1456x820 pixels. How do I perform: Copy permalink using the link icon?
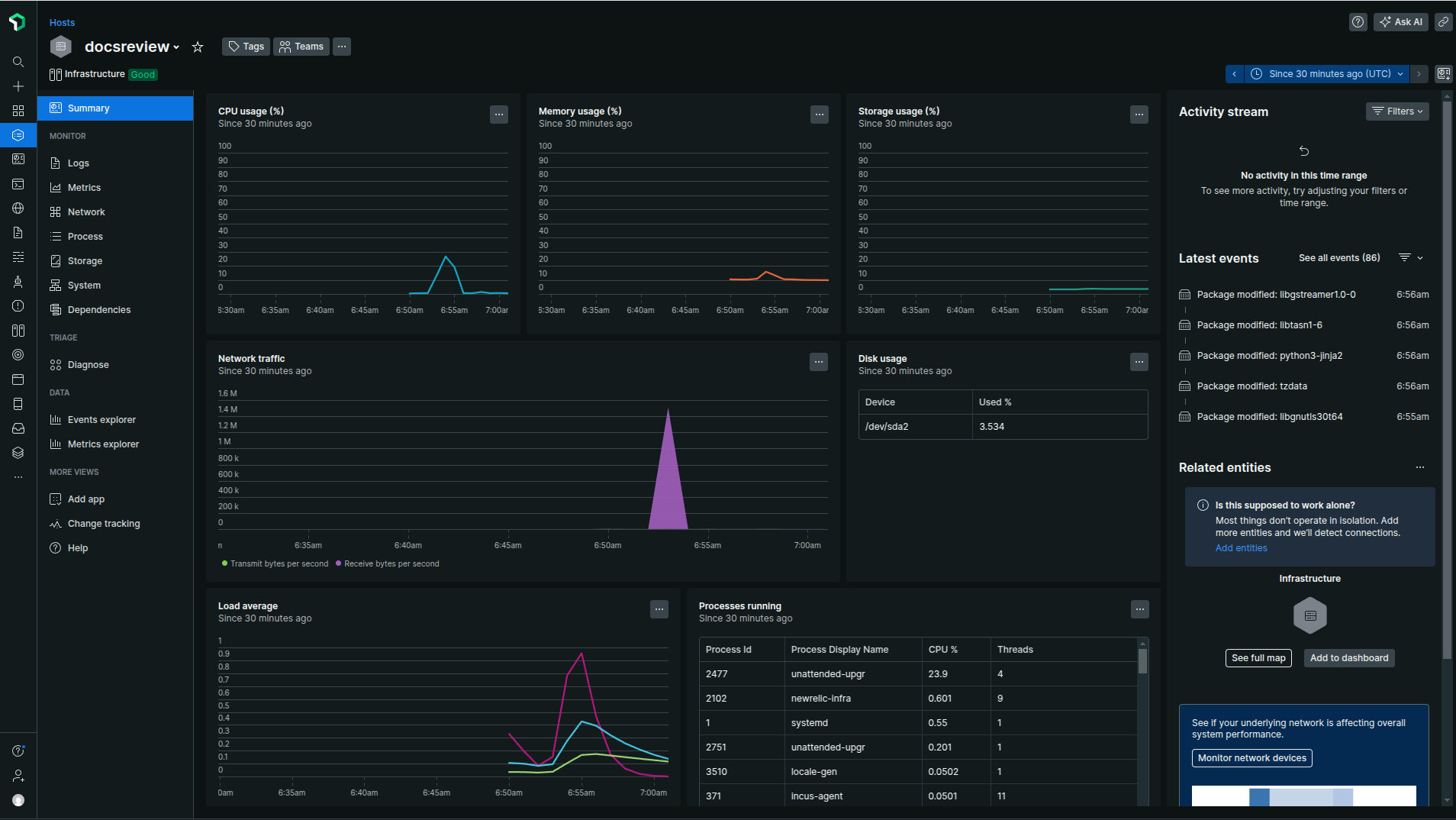coord(1443,22)
